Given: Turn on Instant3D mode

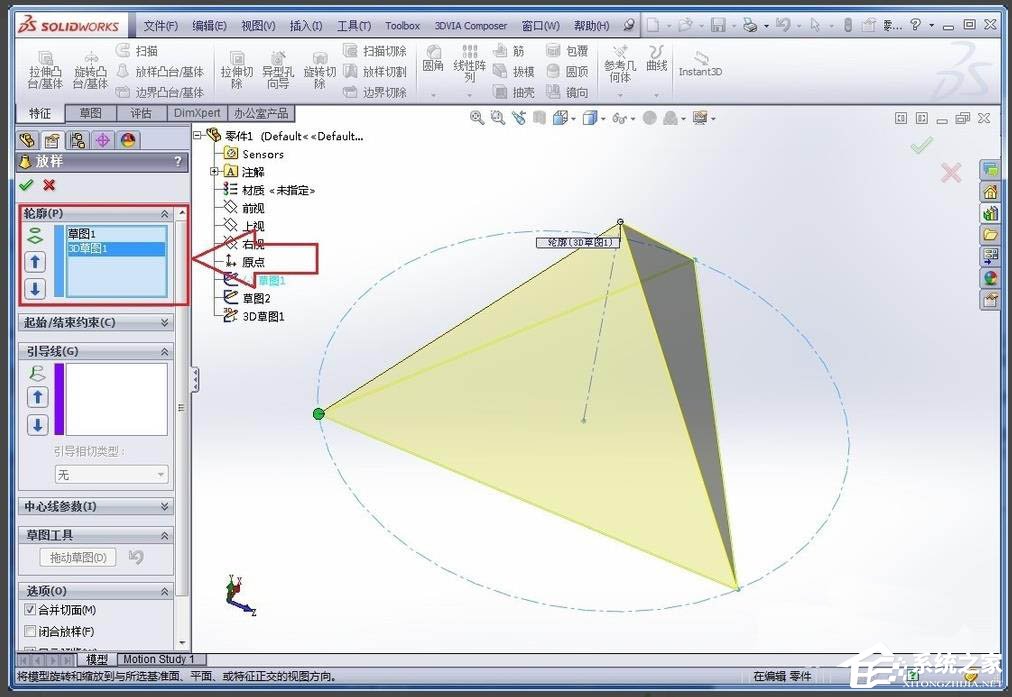Looking at the screenshot, I should 700,71.
